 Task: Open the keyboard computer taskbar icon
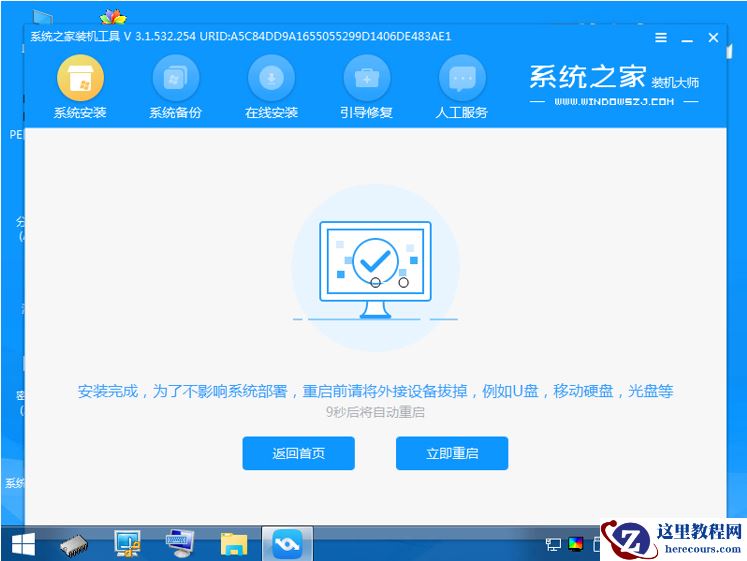pos(180,544)
